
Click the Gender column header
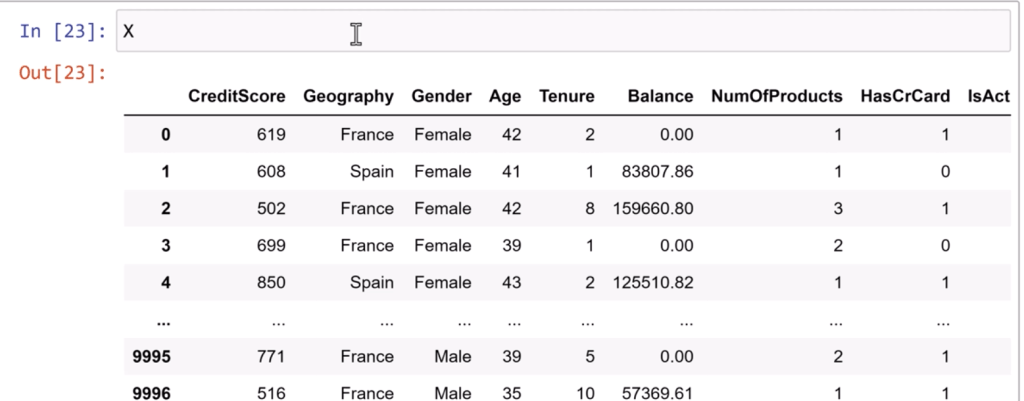click(441, 97)
